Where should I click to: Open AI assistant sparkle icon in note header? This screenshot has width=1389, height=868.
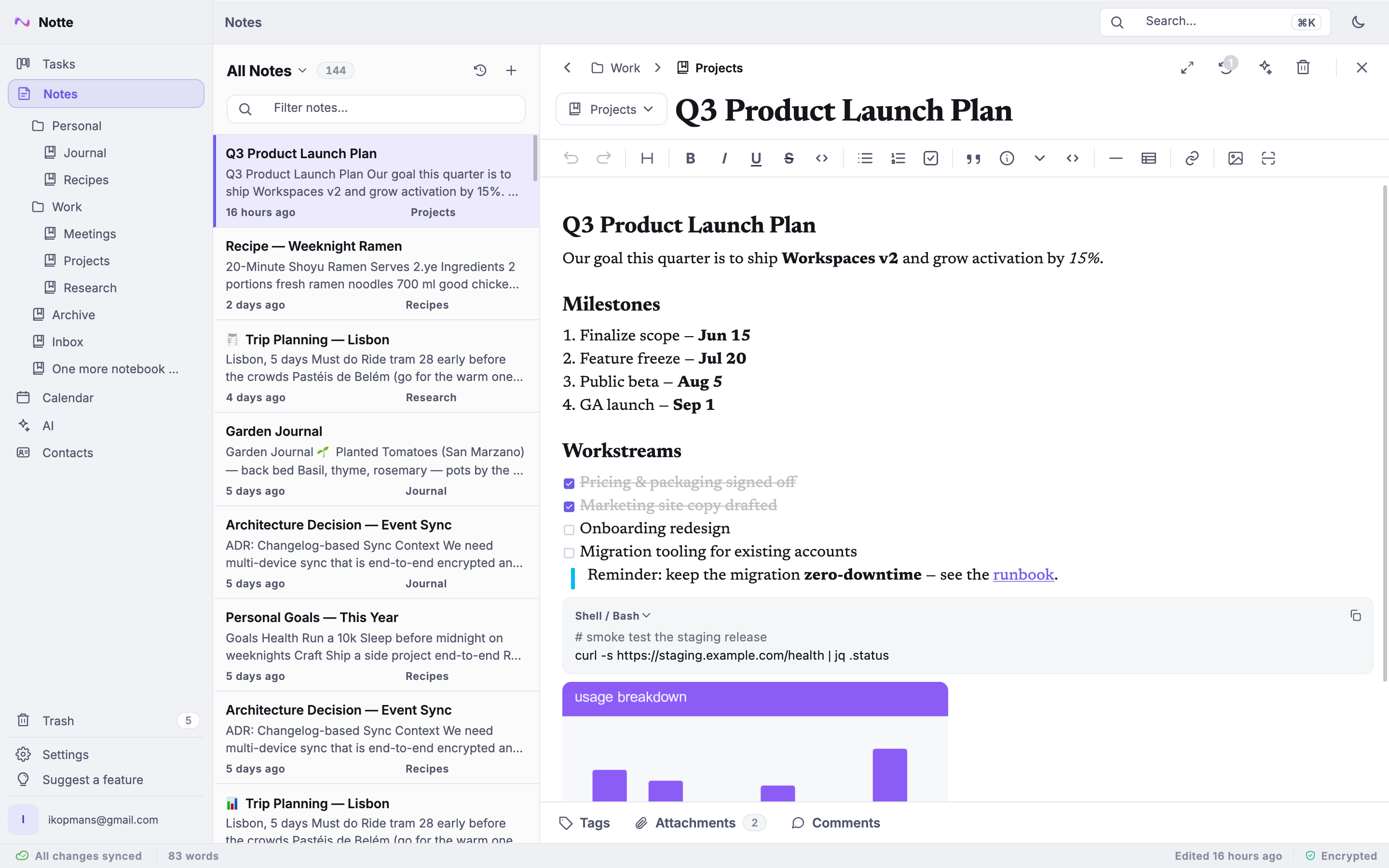1265,68
